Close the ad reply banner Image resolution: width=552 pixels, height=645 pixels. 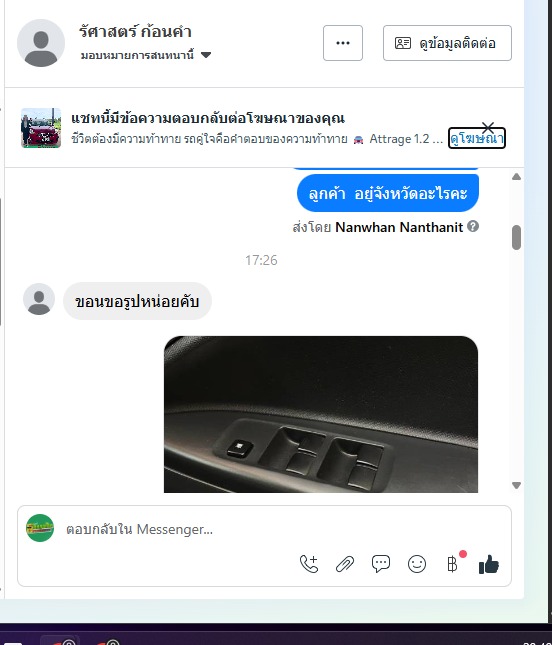pyautogui.click(x=488, y=127)
